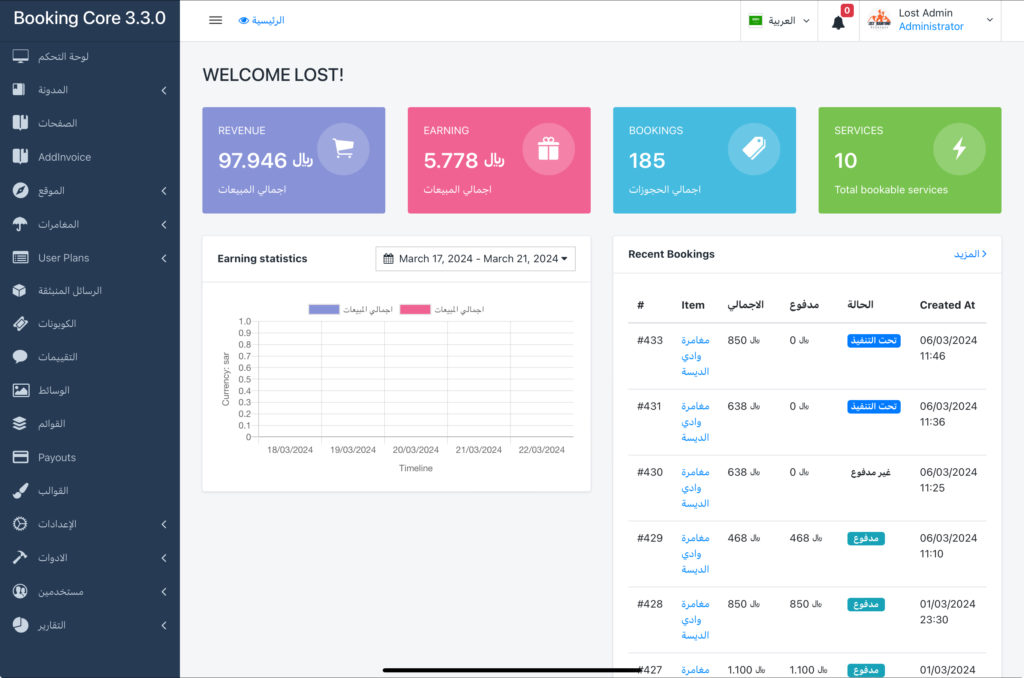Click the الرئيسية home link in header
This screenshot has height=678, width=1024.
coord(261,20)
